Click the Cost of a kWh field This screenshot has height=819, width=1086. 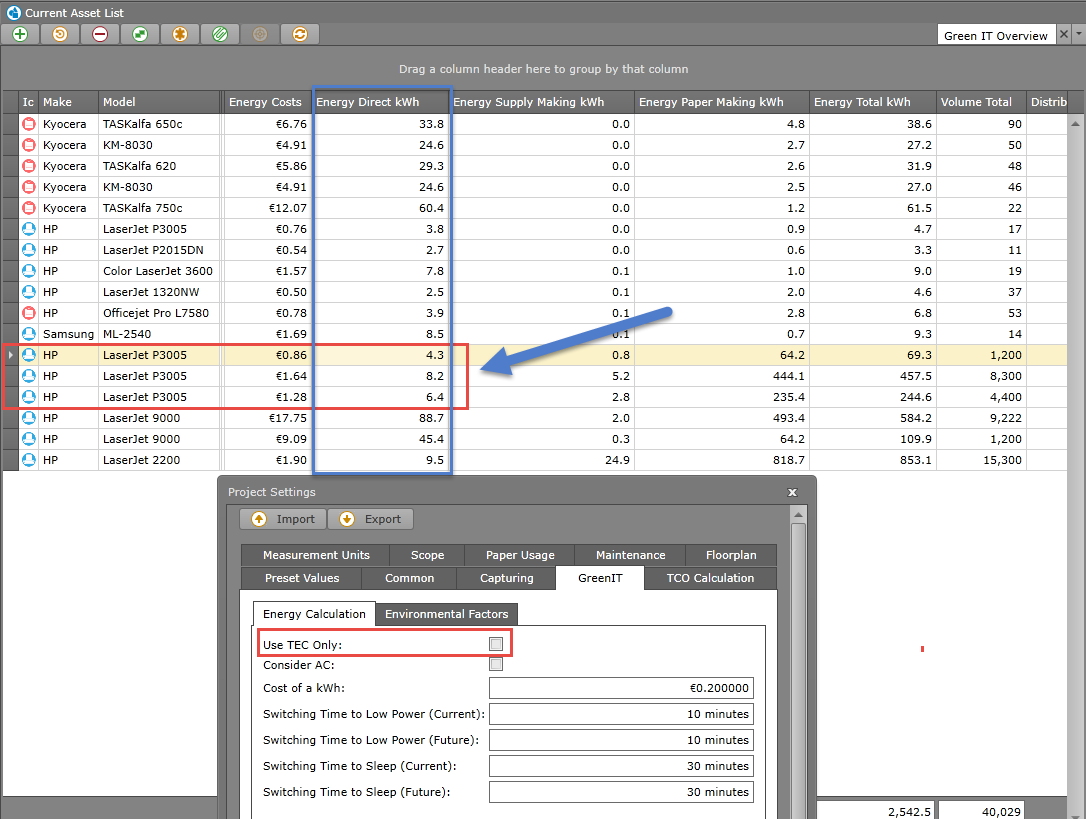coord(621,688)
